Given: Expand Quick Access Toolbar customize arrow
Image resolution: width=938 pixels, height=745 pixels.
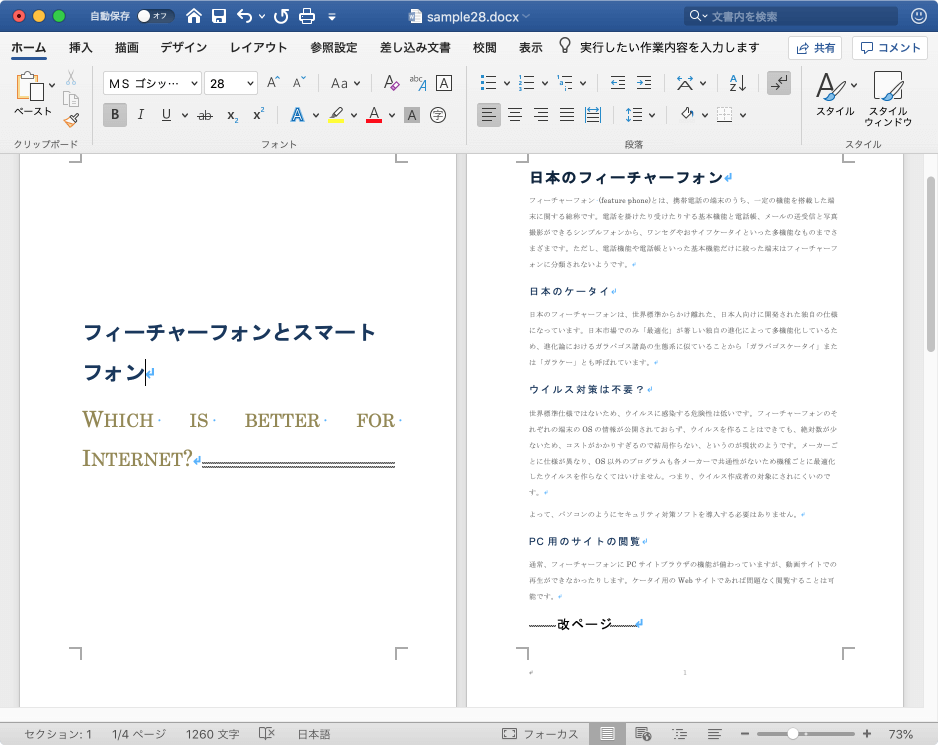Looking at the screenshot, I should coord(332,17).
